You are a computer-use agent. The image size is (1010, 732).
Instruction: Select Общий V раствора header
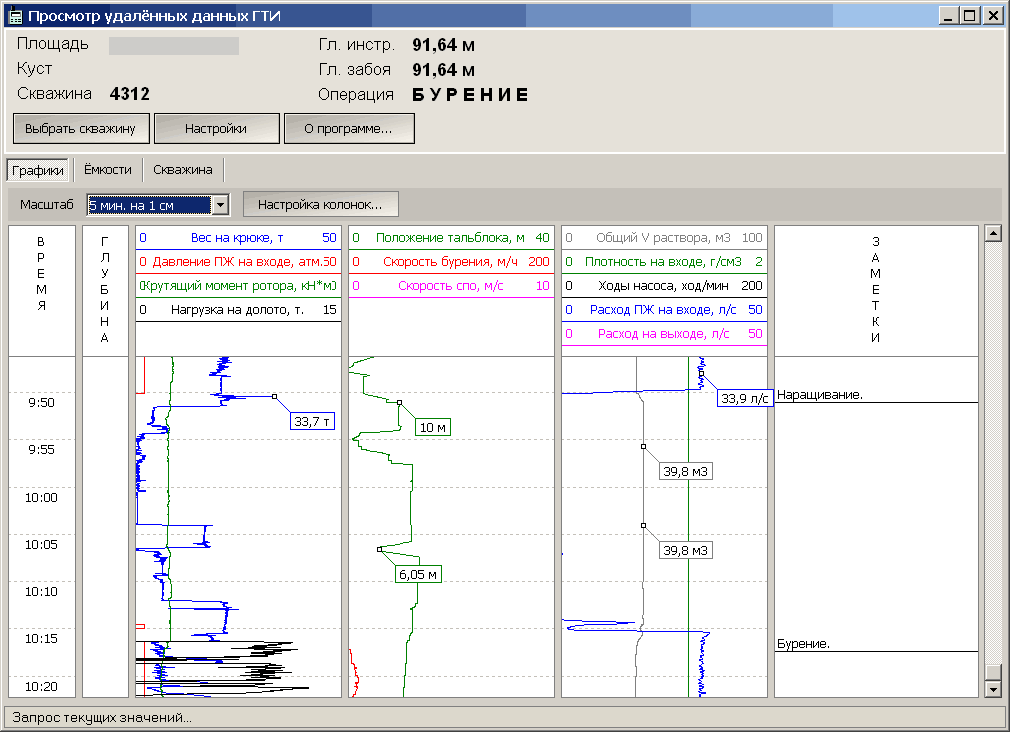pos(664,238)
